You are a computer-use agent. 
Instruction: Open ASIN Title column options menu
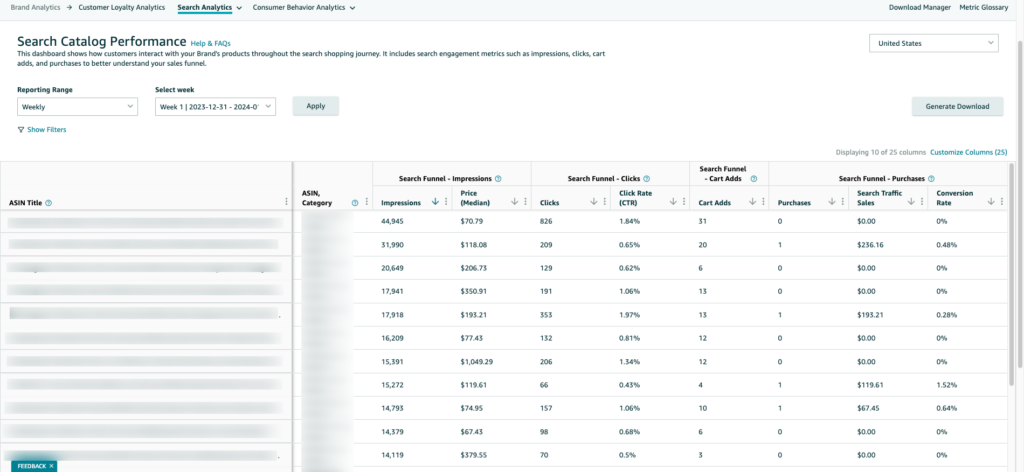click(x=286, y=202)
